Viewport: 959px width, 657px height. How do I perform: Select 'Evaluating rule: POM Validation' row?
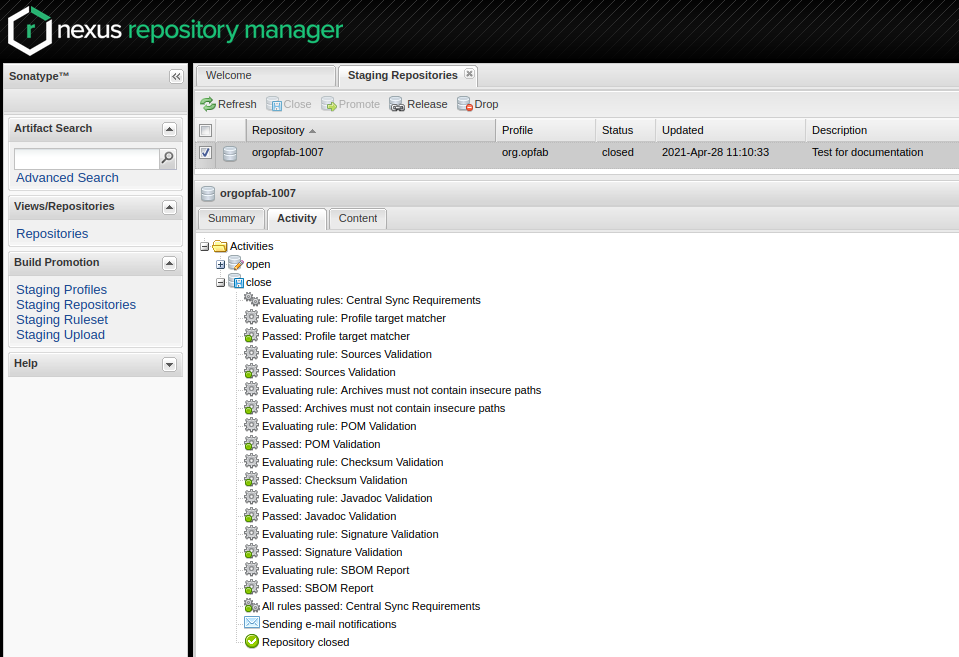click(339, 426)
